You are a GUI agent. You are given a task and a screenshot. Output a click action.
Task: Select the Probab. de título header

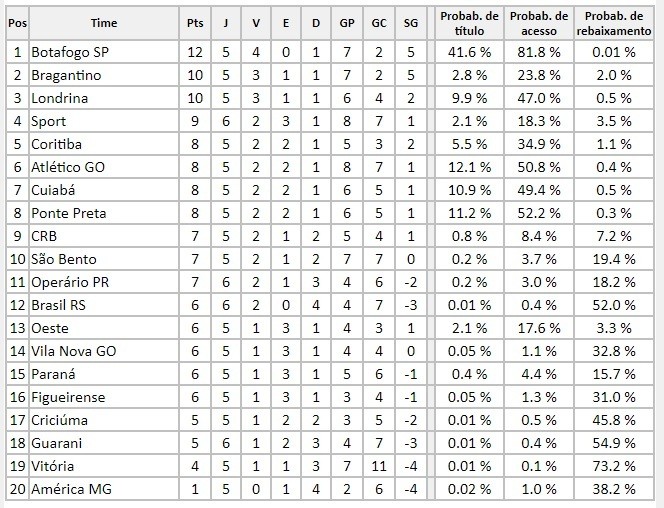(469, 23)
